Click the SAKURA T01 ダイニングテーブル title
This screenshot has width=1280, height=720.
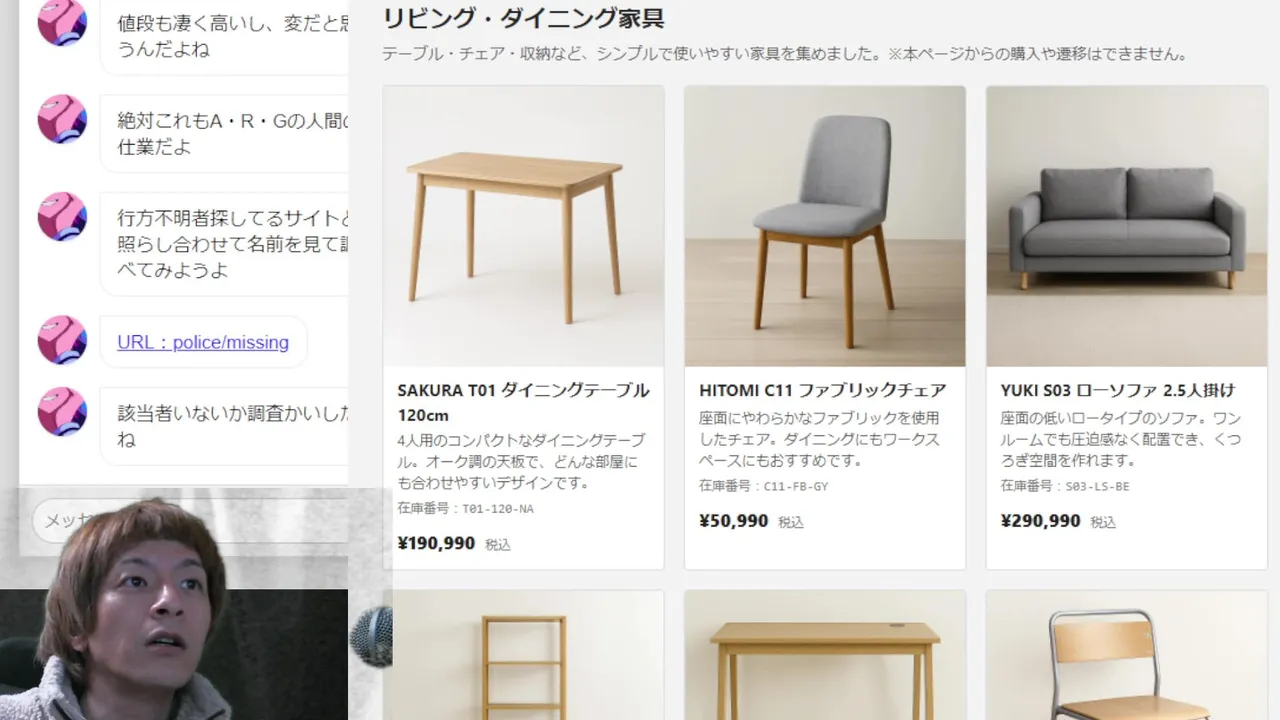point(523,402)
